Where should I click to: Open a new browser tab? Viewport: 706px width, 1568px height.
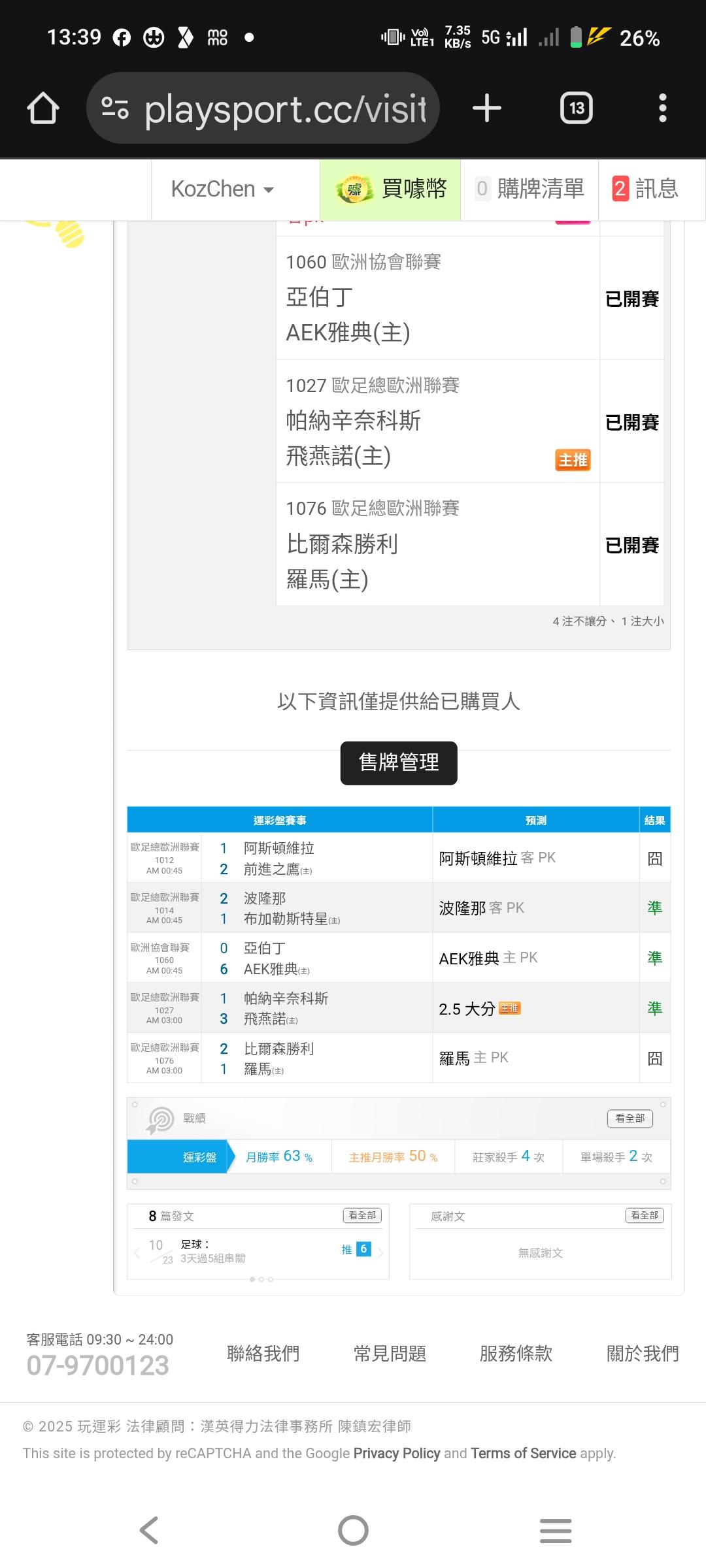point(487,108)
